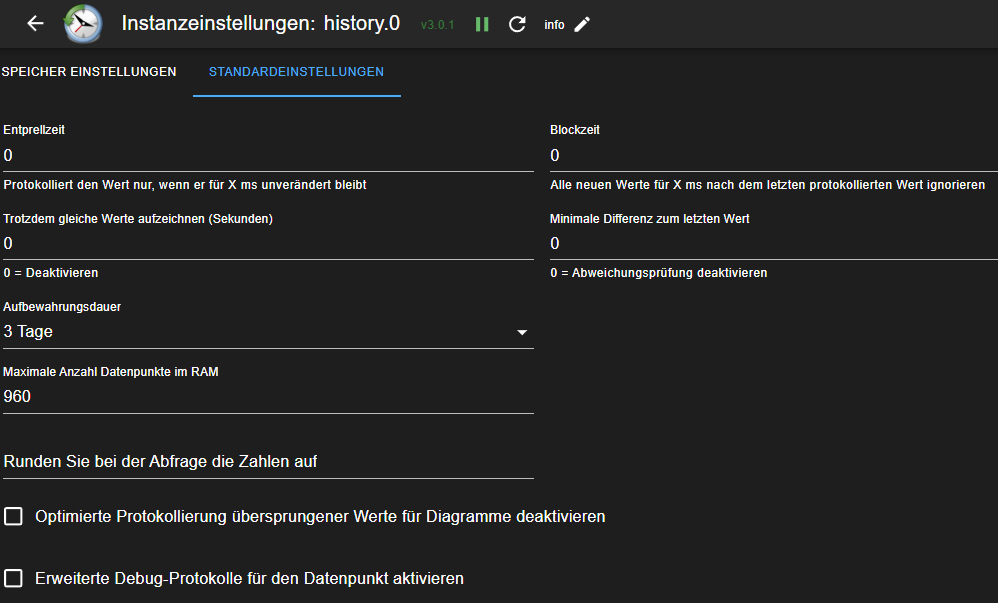Focus the Blockzeit input field
Viewport: 998px width, 603px height.
click(772, 156)
